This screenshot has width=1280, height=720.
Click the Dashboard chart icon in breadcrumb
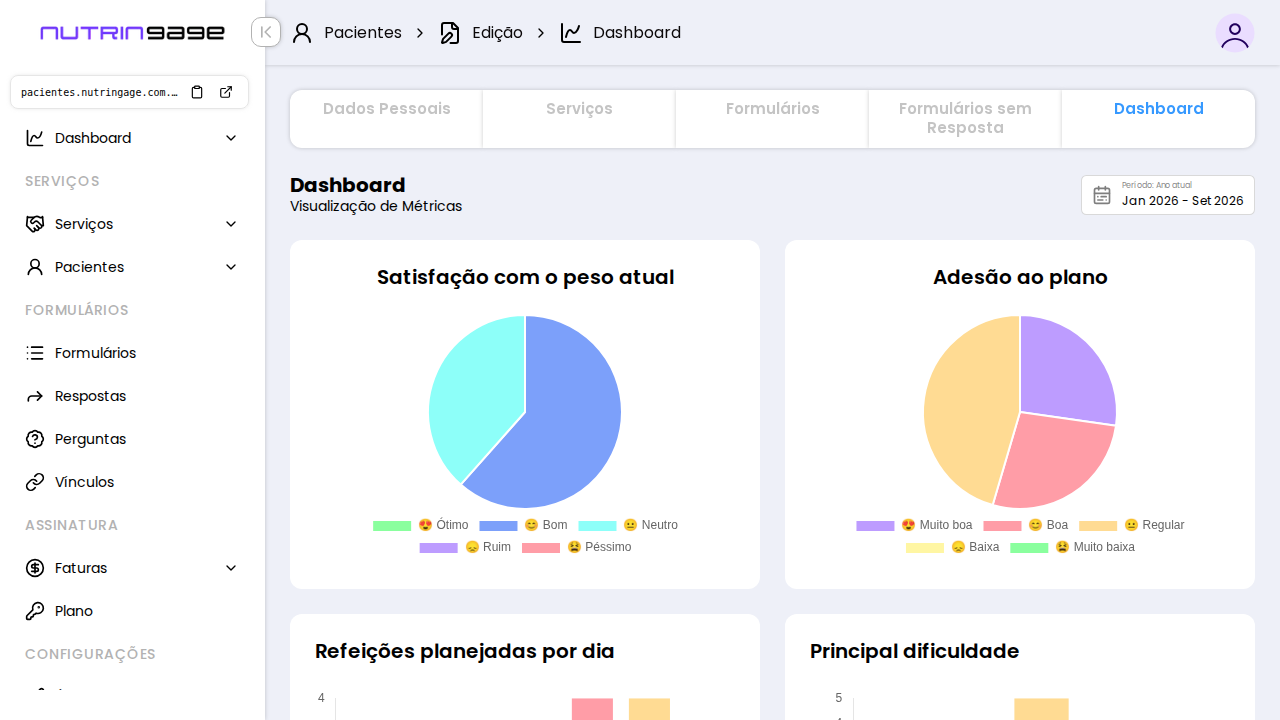pos(571,33)
